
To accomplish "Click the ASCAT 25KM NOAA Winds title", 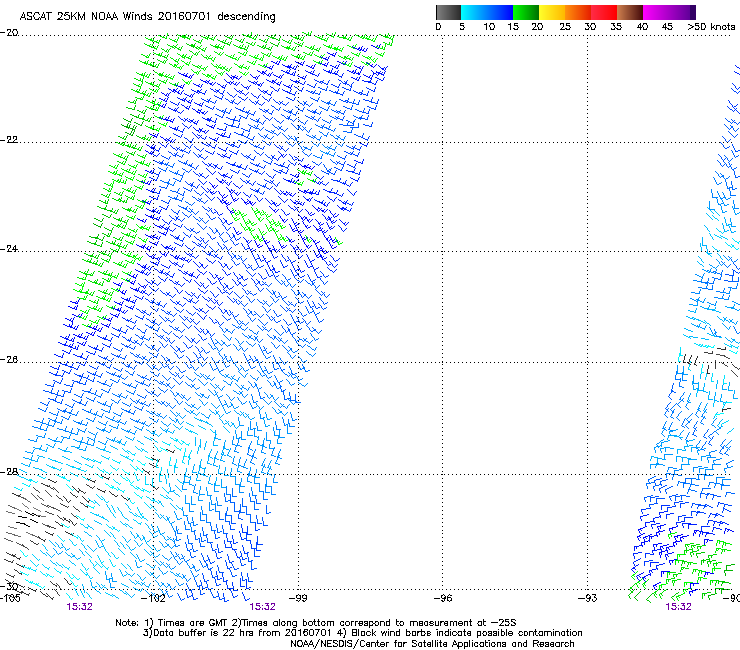I will pyautogui.click(x=147, y=16).
